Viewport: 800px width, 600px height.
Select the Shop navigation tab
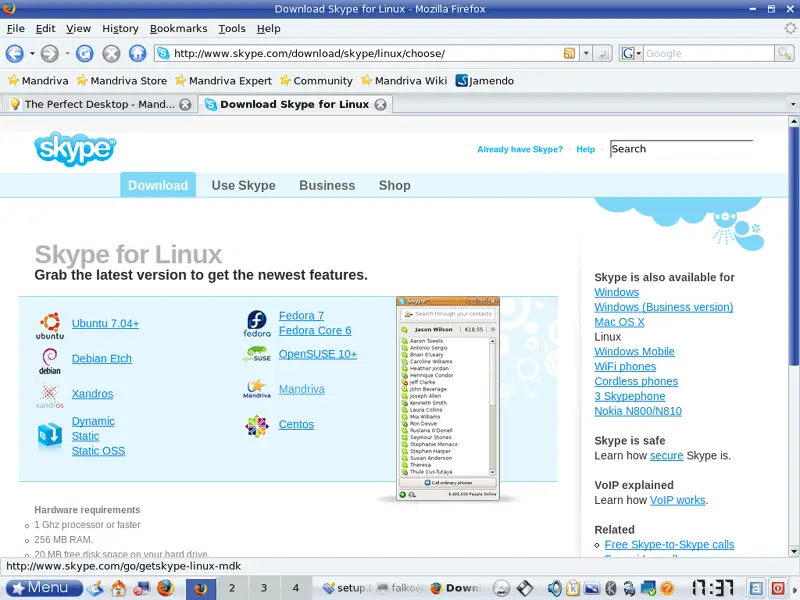click(x=394, y=185)
